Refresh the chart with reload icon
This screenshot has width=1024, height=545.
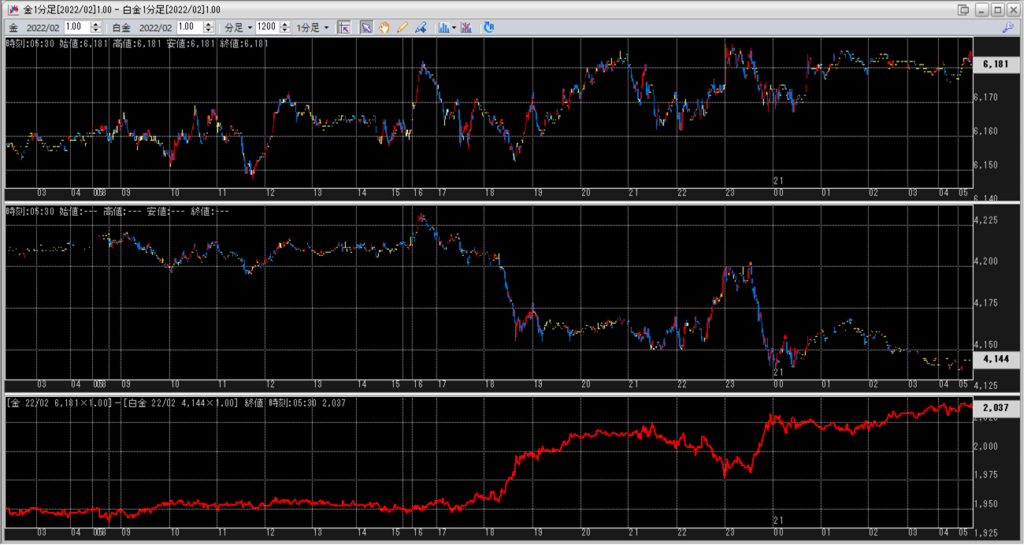click(488, 27)
